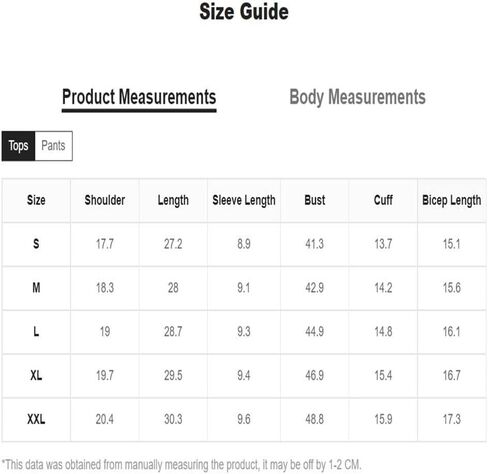
Task: Click the Size Guide heading
Action: pos(244,12)
